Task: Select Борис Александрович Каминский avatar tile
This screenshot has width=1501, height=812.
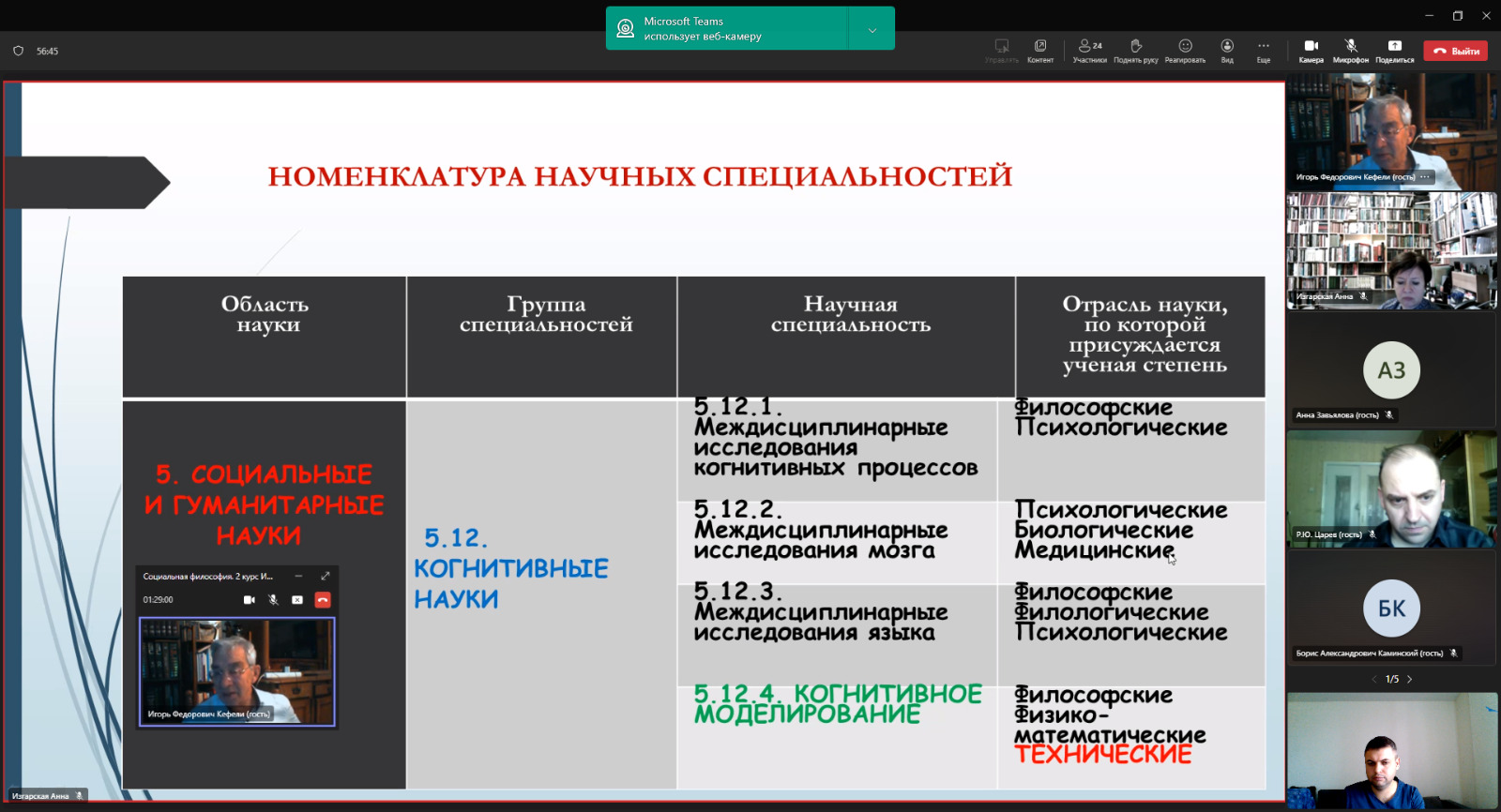Action: [1391, 609]
